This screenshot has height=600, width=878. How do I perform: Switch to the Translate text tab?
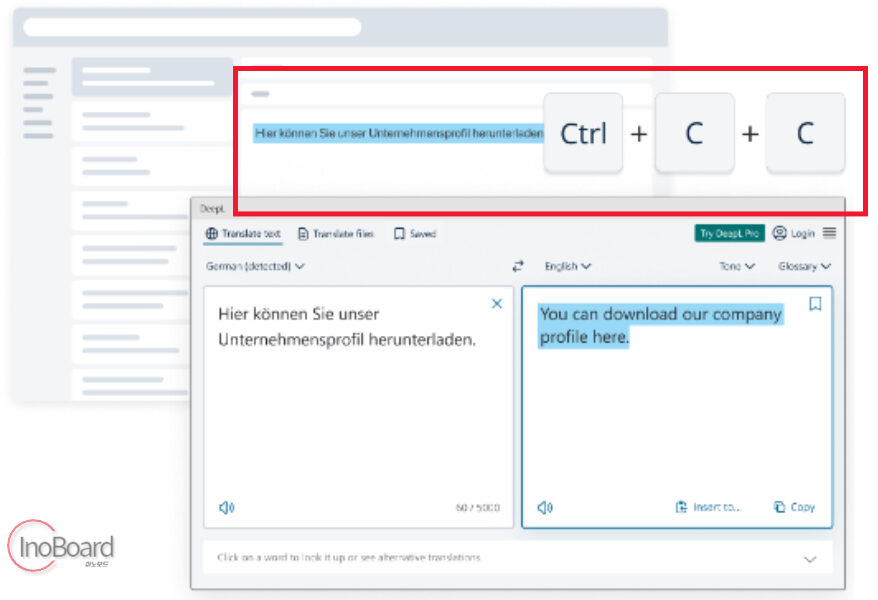coord(243,233)
